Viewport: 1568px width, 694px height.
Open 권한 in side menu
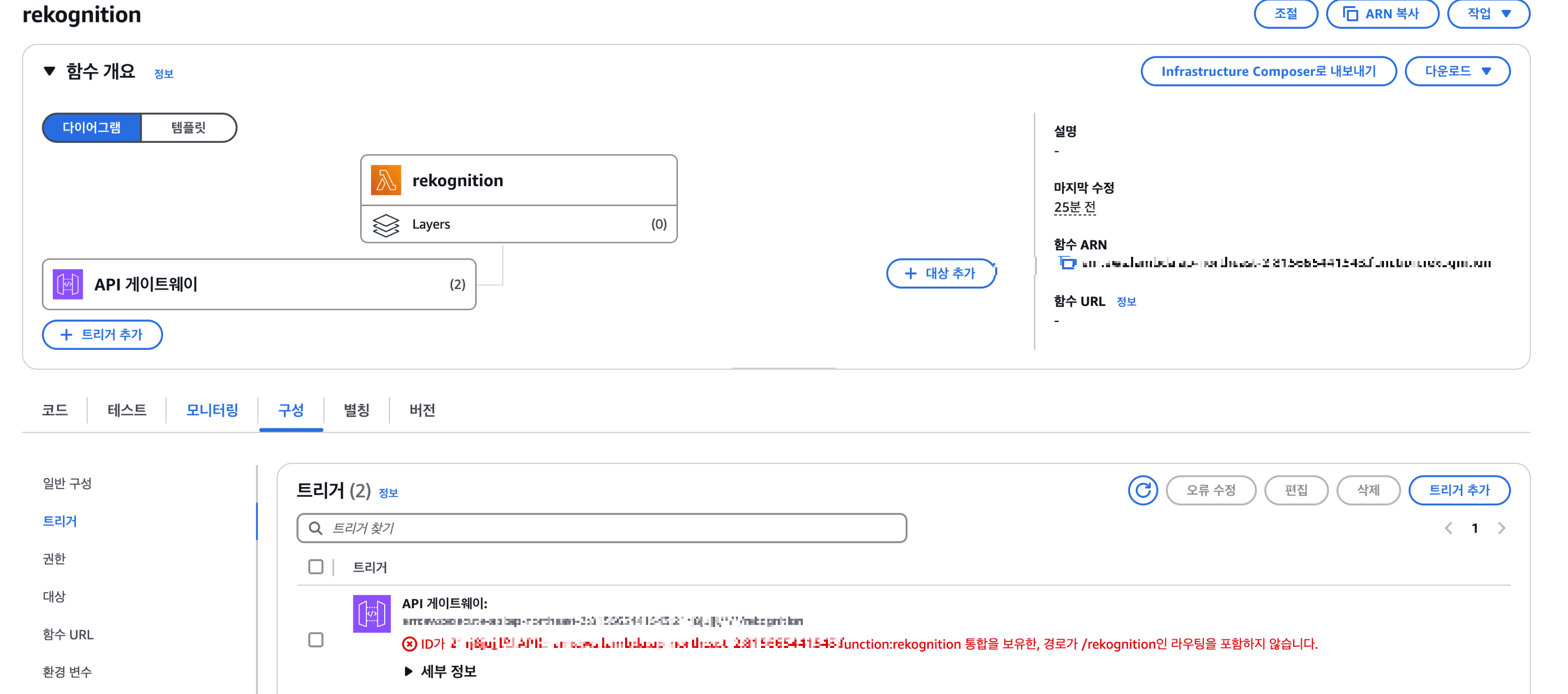(54, 559)
